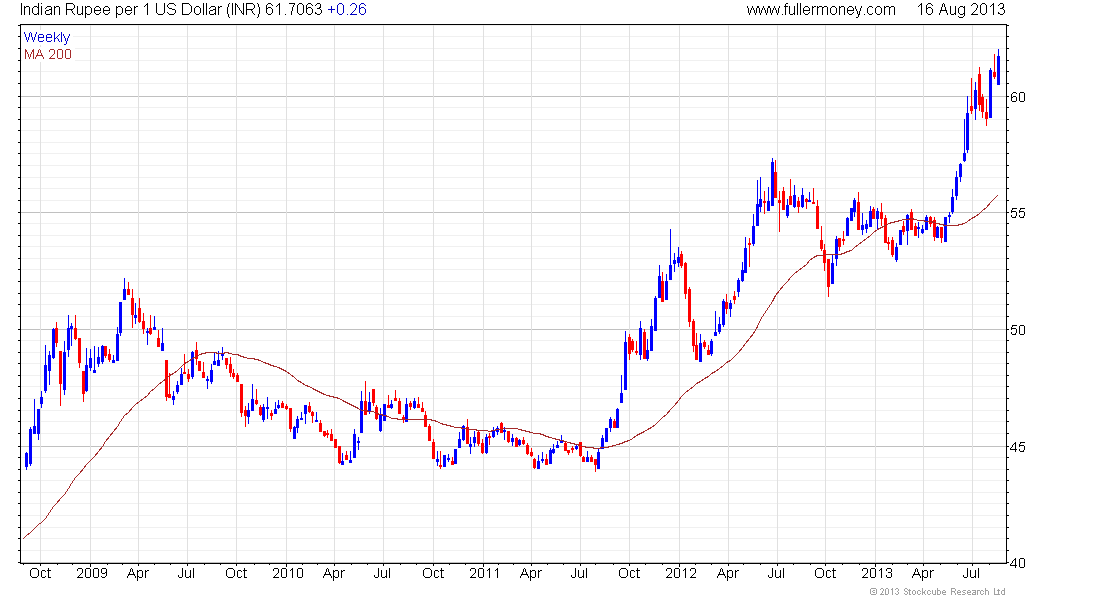The height and width of the screenshot is (600, 1100).
Task: Click the blue 'Weekly' legend label
Action: [47, 37]
